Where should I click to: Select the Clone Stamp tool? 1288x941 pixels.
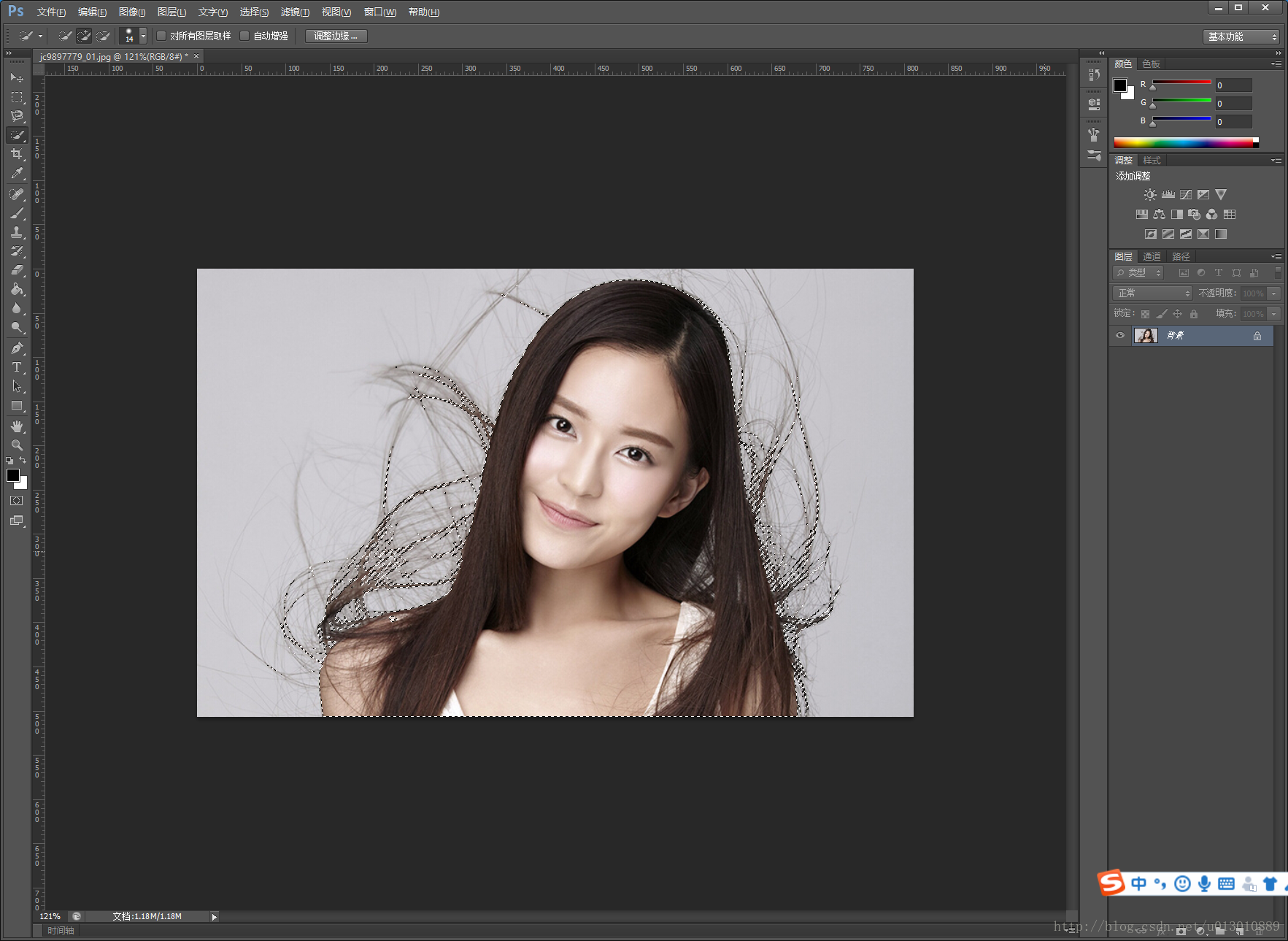click(x=17, y=232)
